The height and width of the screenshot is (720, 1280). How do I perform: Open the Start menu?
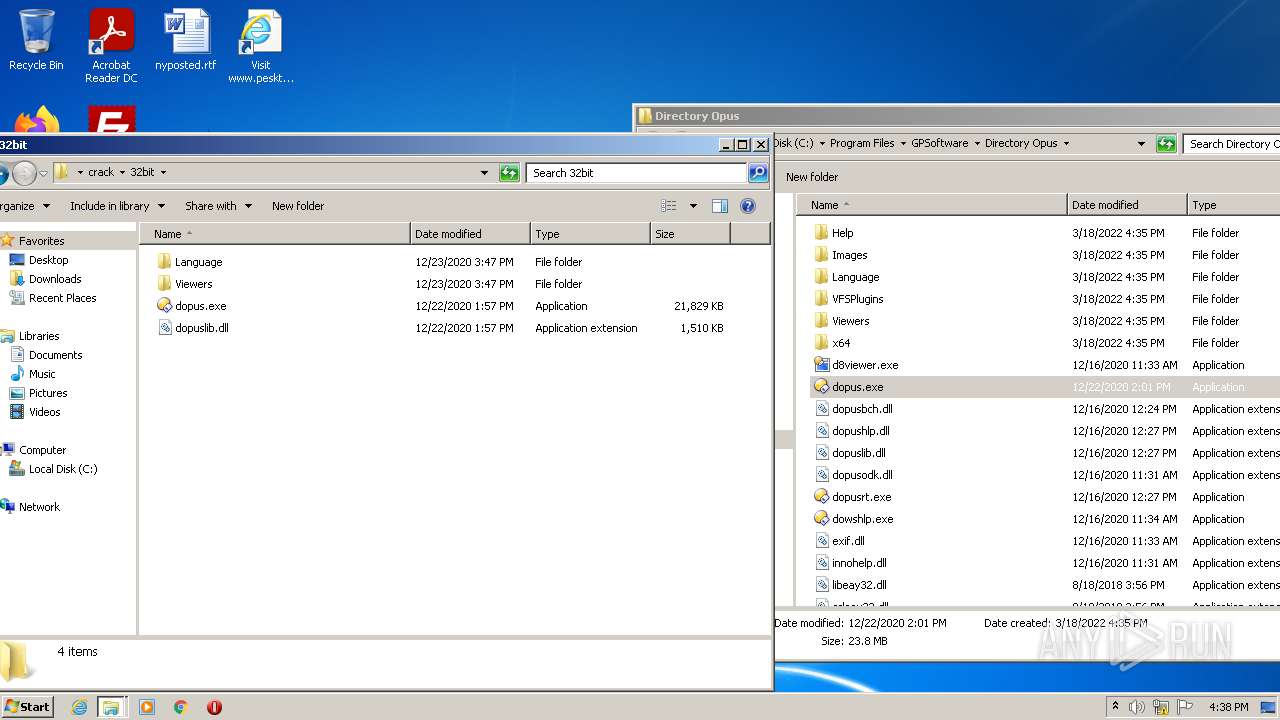tap(27, 707)
